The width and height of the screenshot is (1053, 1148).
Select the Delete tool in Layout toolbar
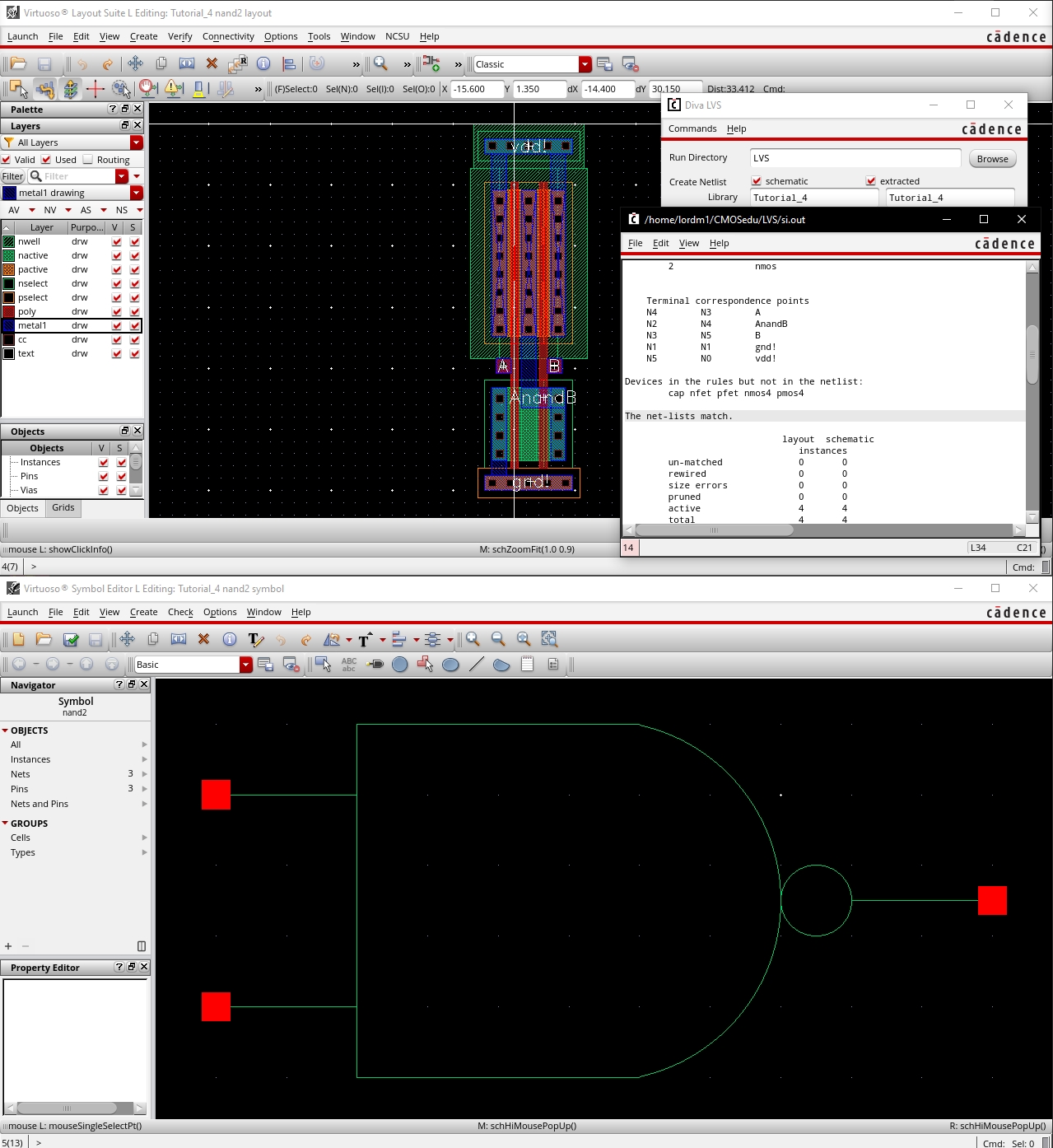tap(212, 64)
